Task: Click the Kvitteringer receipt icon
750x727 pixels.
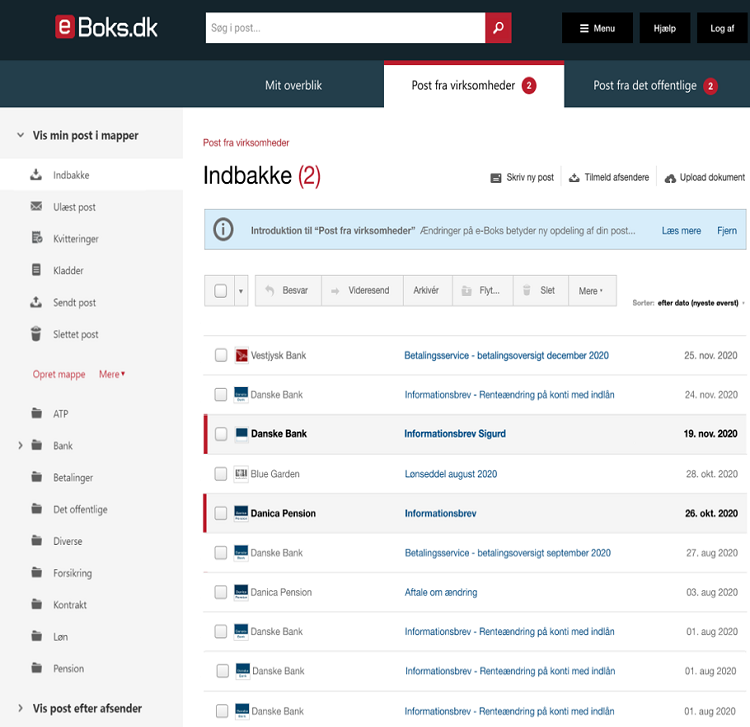Action: pos(36,238)
